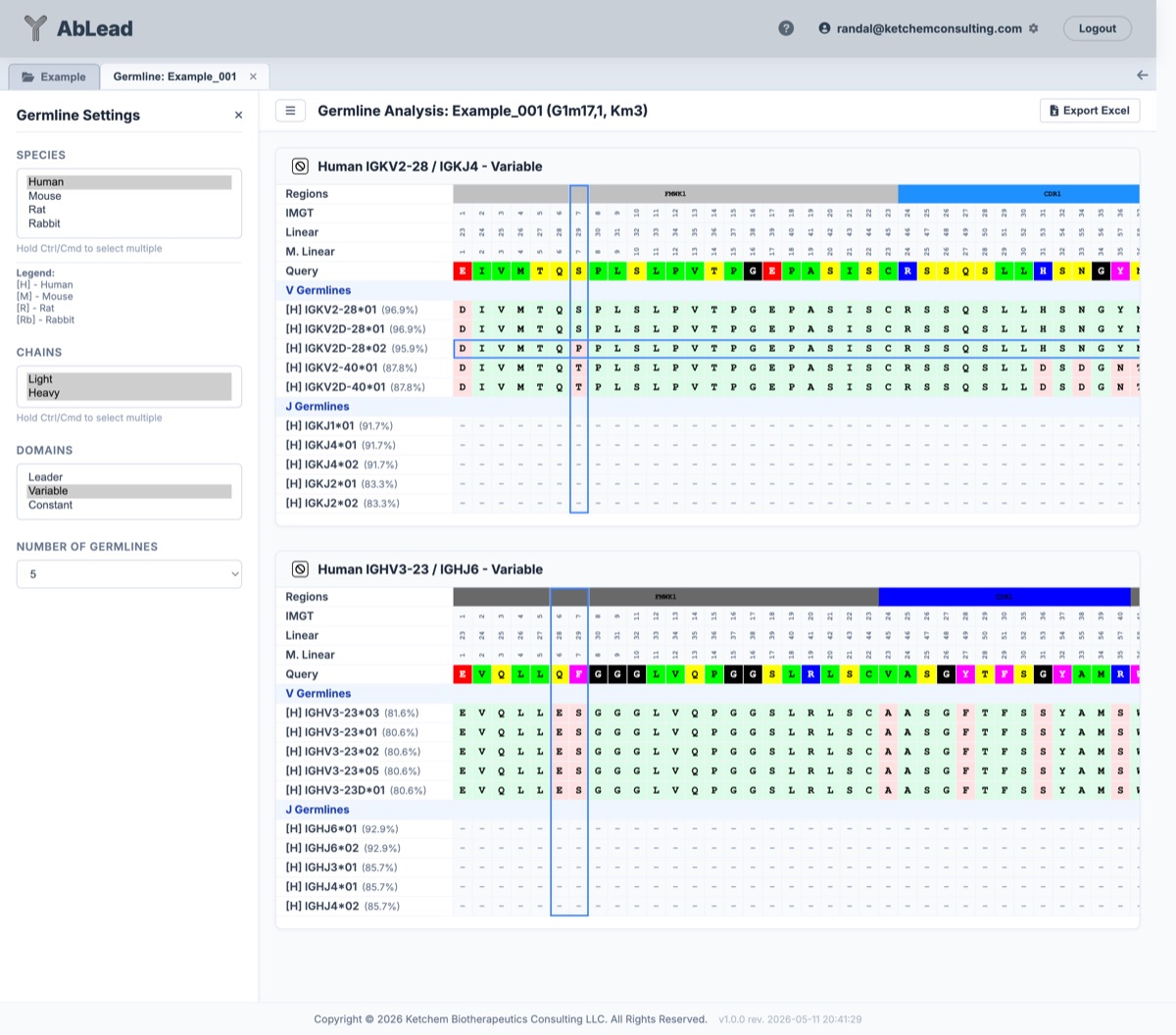The image size is (1176, 1035).
Task: Select Constant in domains list
Action: tap(129, 505)
